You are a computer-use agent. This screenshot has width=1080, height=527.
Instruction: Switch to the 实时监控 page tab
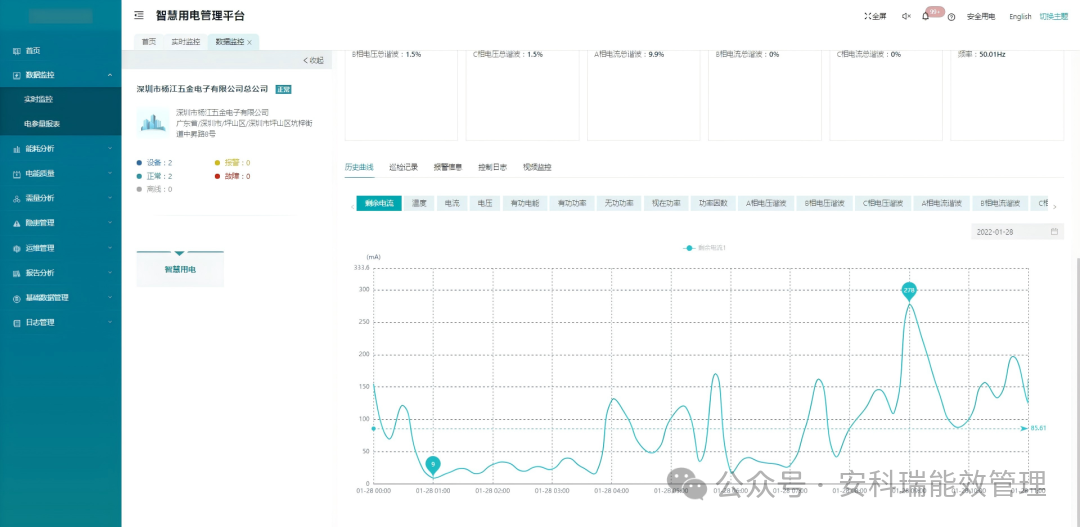185,42
